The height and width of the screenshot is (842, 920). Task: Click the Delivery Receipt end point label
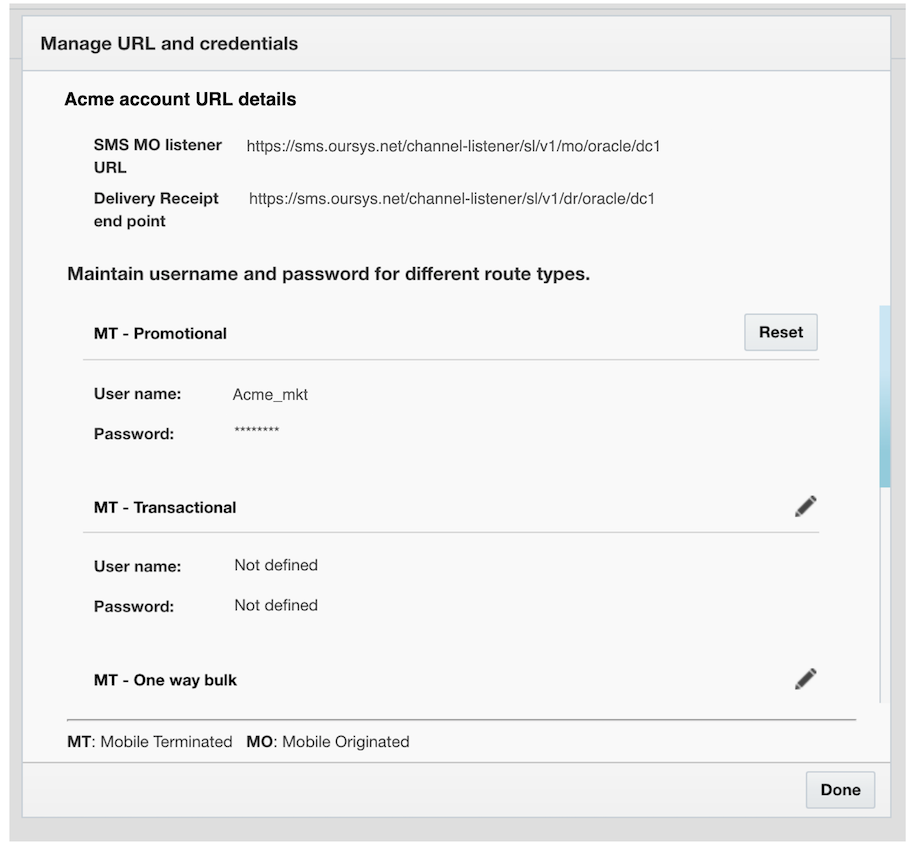[x=155, y=209]
